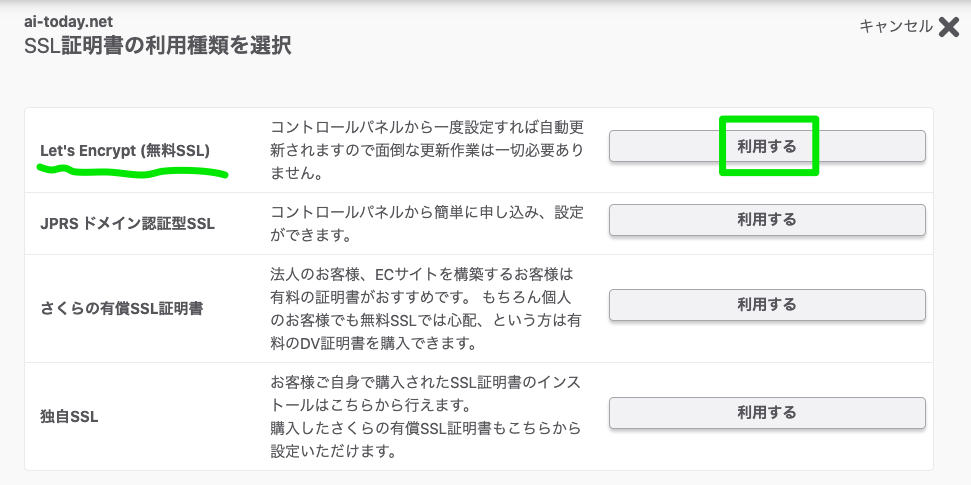Click 利用する for JPRS ドメイン認証型SSL
The width and height of the screenshot is (971, 485).
point(767,220)
